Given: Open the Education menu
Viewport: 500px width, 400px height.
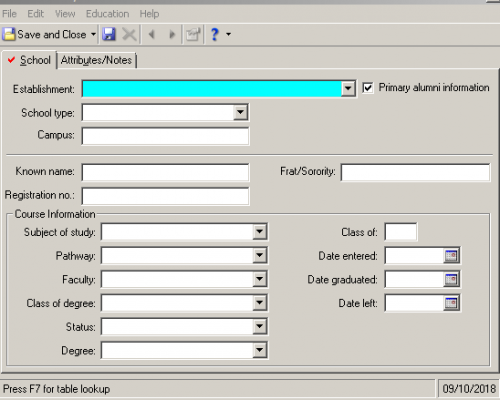Looking at the screenshot, I should click(x=107, y=14).
